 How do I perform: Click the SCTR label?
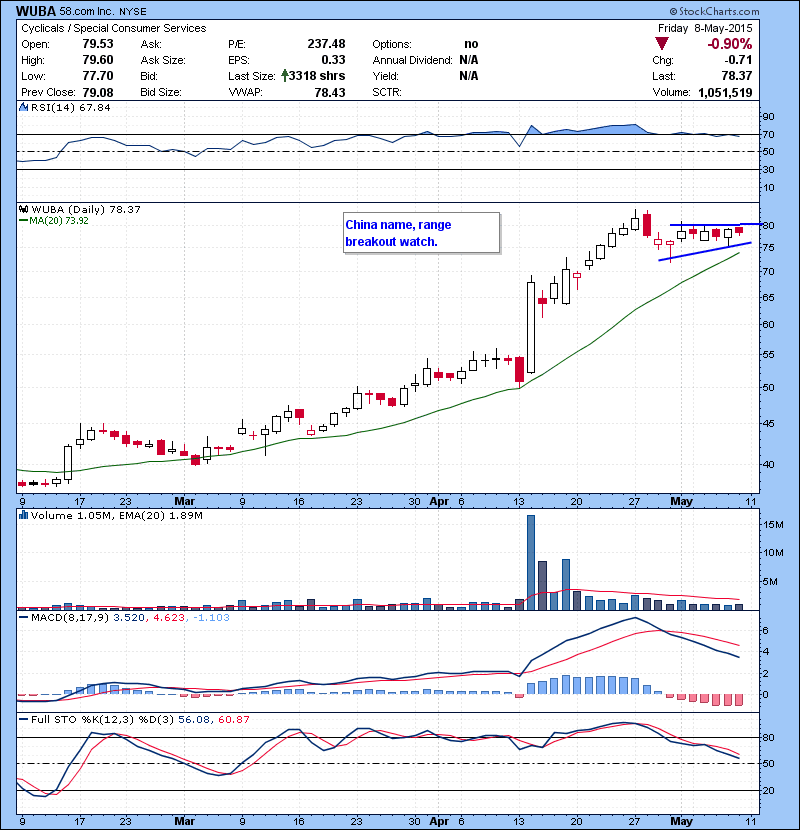point(387,92)
